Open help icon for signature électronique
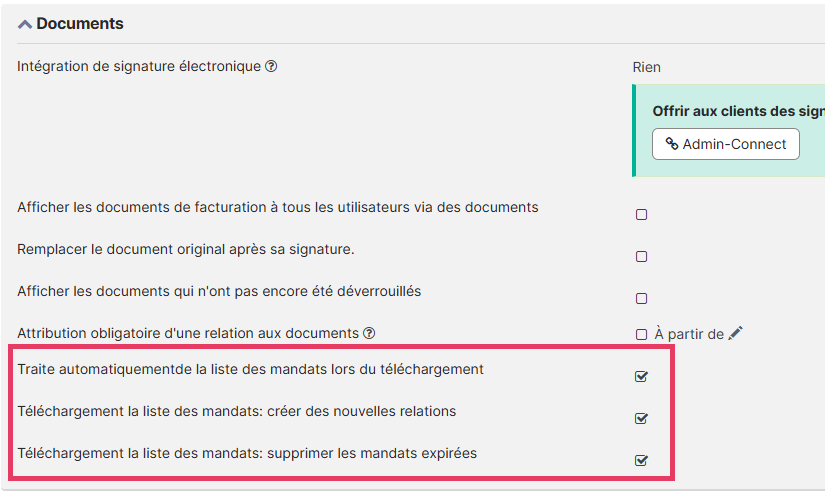 (271, 67)
